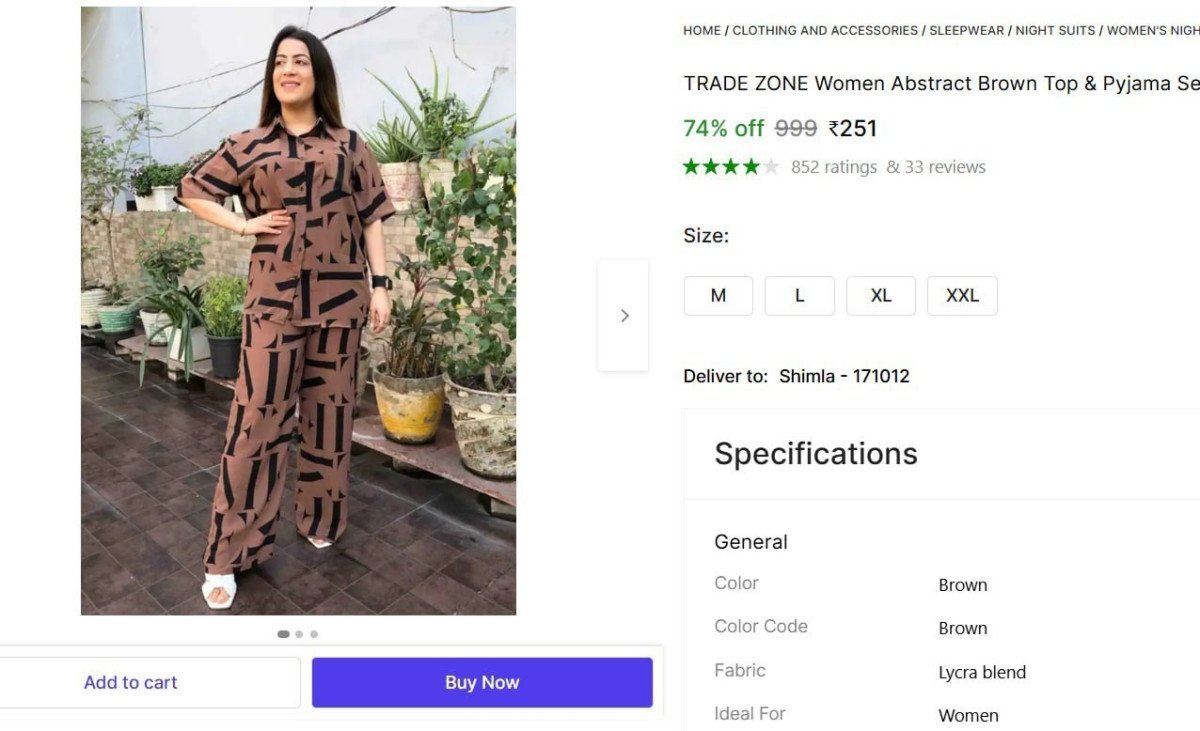Screen dimensions: 1200x731
Task: Select size XL
Action: (x=881, y=295)
